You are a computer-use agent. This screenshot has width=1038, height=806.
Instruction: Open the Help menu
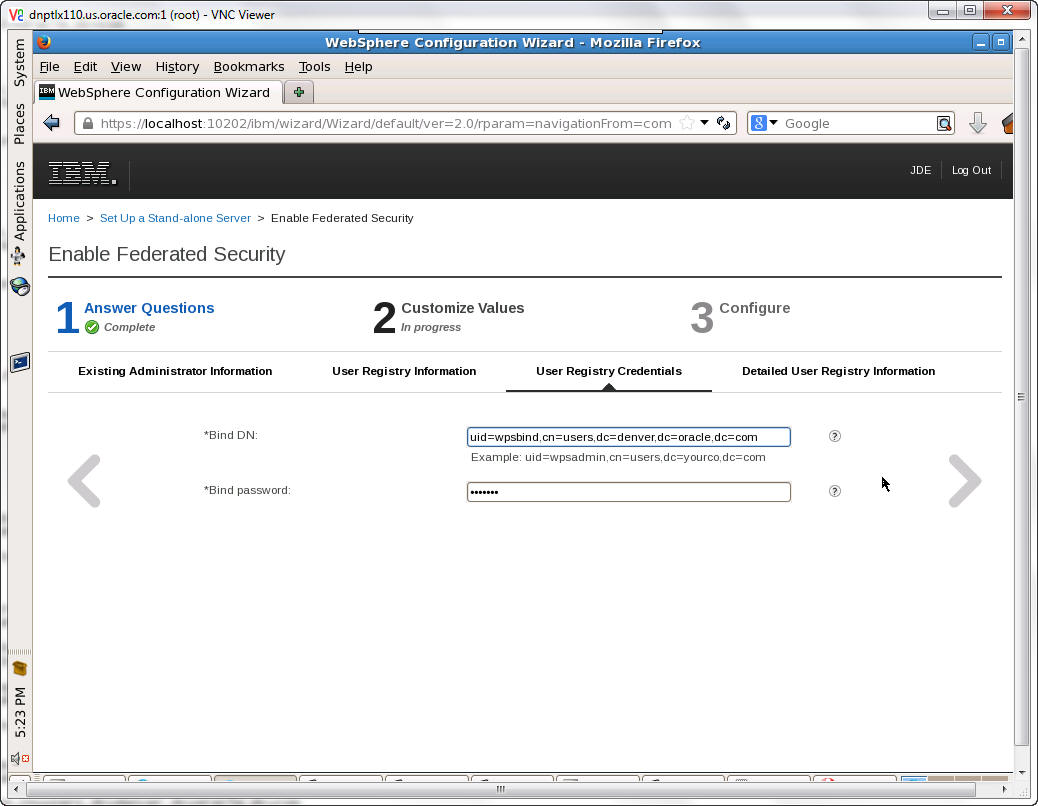tap(358, 67)
